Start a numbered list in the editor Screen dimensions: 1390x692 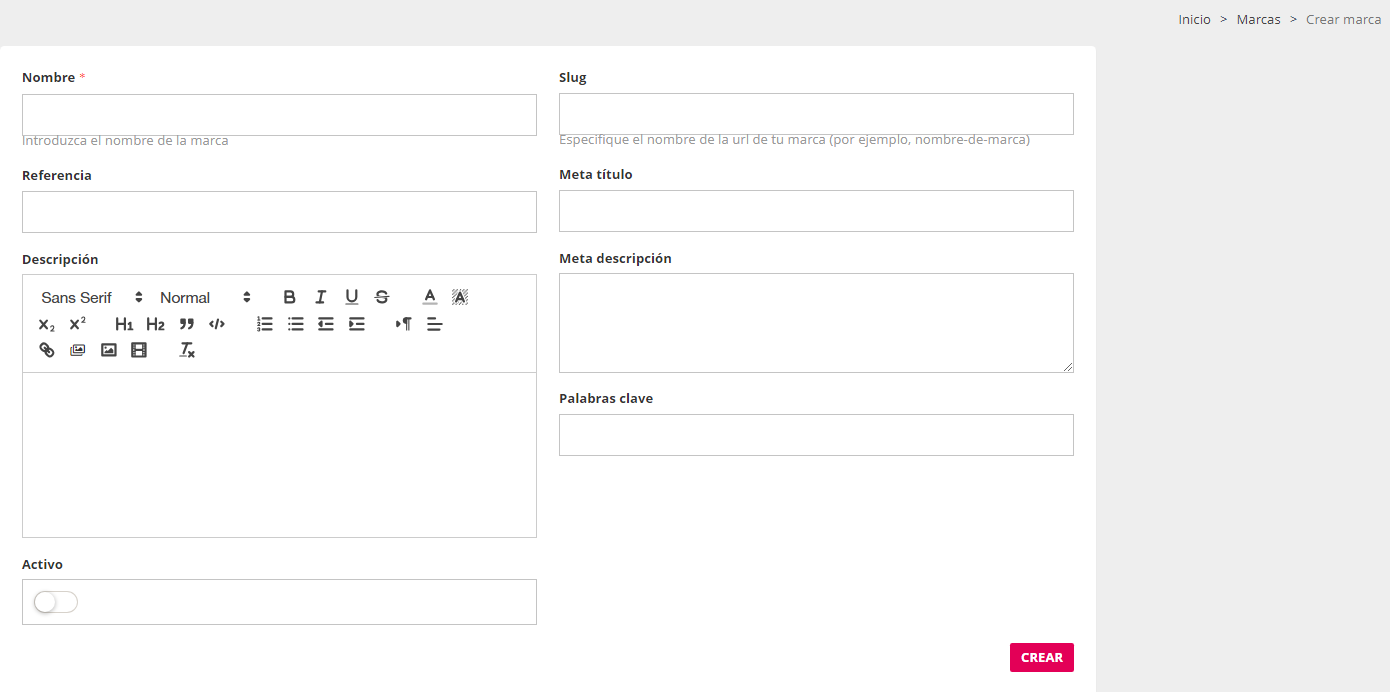click(265, 324)
